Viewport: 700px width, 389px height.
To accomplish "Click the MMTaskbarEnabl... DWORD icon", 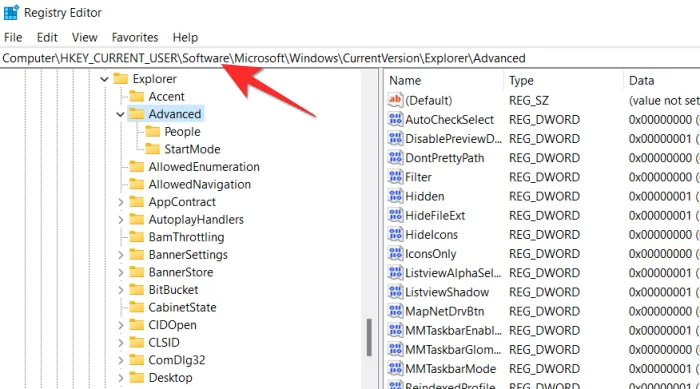I will [396, 330].
